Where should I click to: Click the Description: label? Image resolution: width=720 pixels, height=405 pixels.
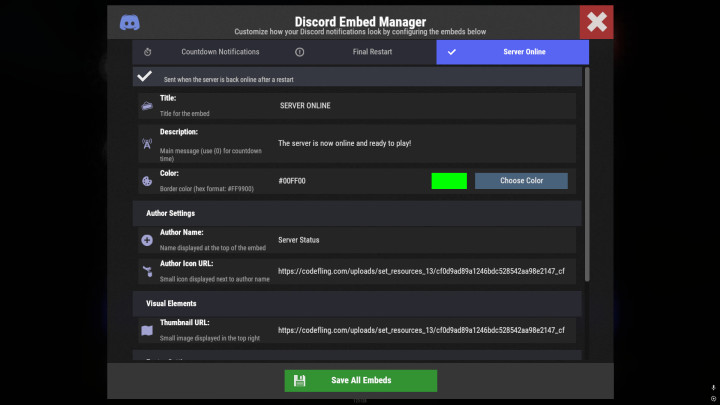tap(179, 132)
